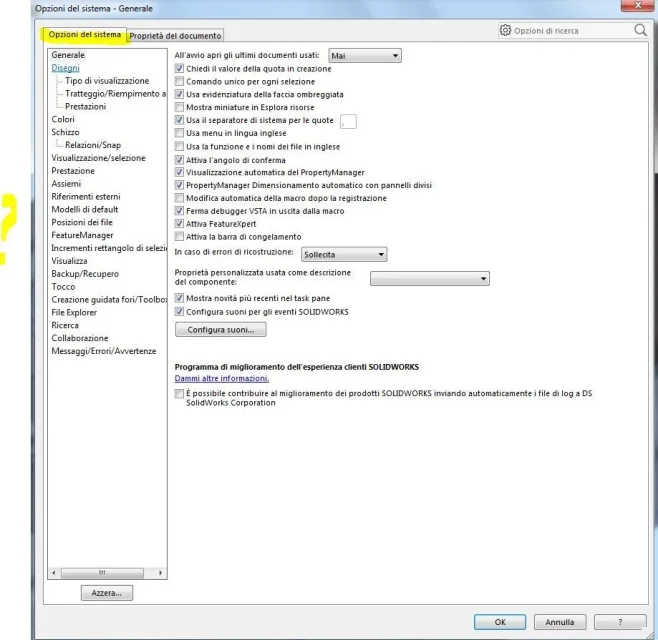Click the Azzera button
The height and width of the screenshot is (640, 658).
click(107, 593)
